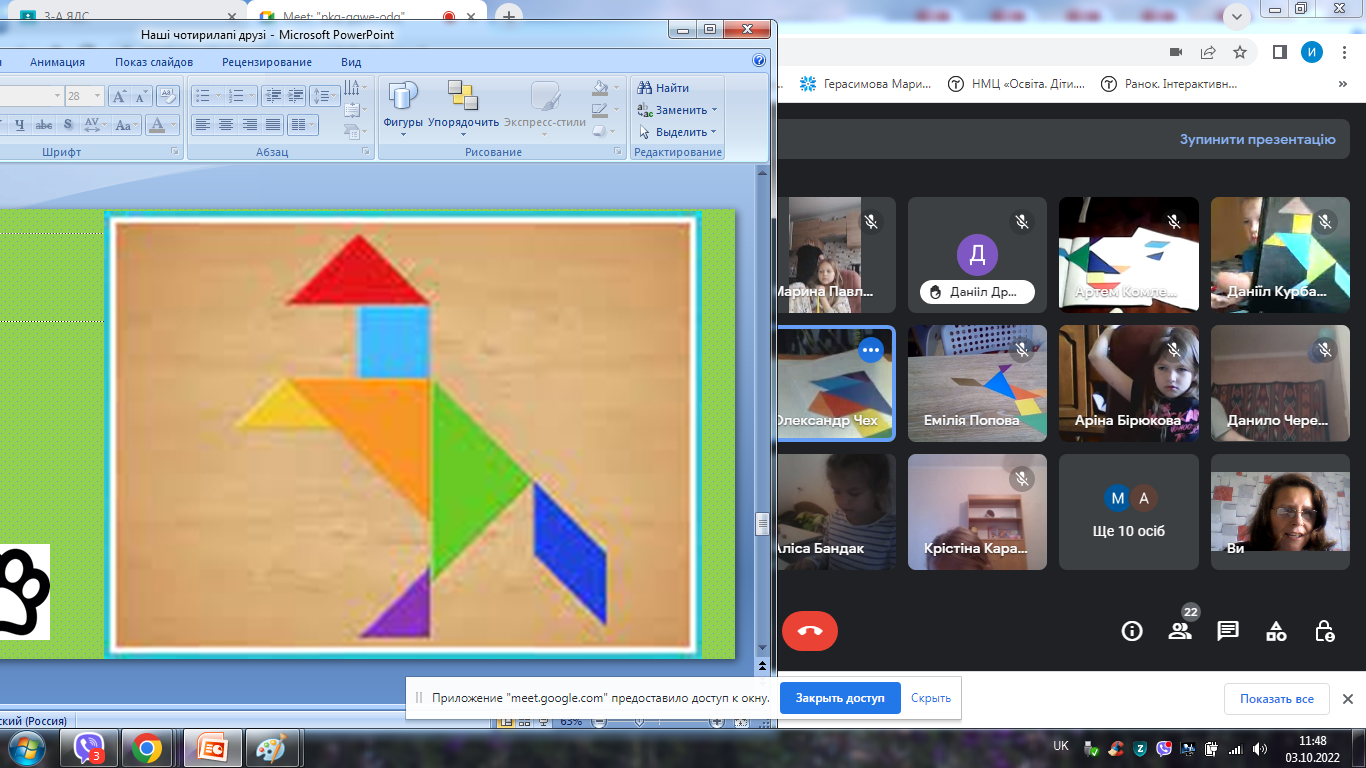The width and height of the screenshot is (1366, 768).
Task: Open the Meet chat panel icon
Action: point(1228,631)
